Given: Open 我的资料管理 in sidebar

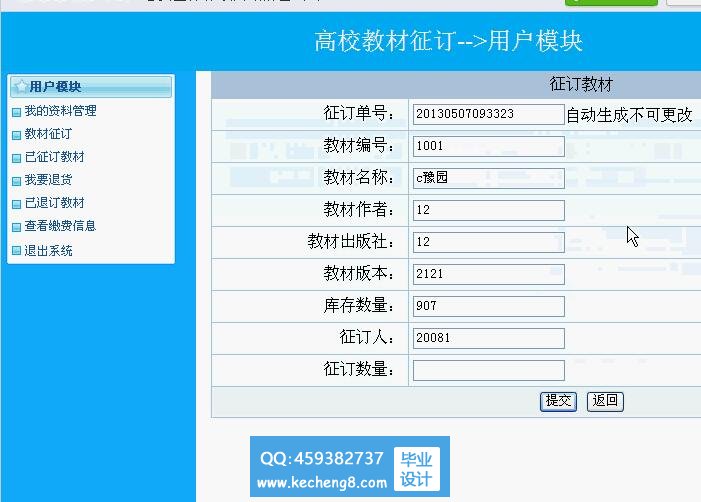Looking at the screenshot, I should (60, 111).
